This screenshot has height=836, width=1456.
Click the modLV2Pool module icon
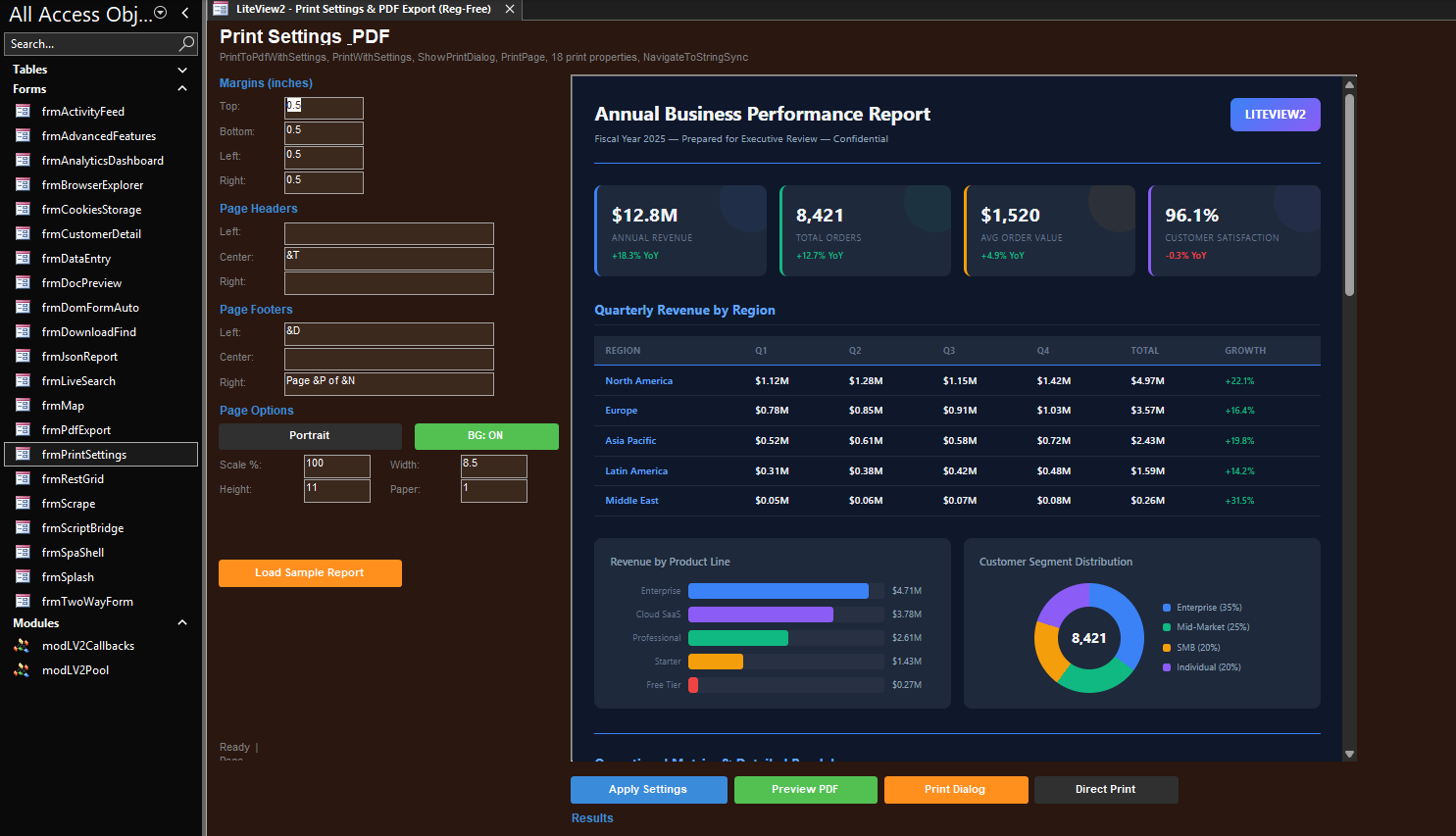pyautogui.click(x=22, y=669)
